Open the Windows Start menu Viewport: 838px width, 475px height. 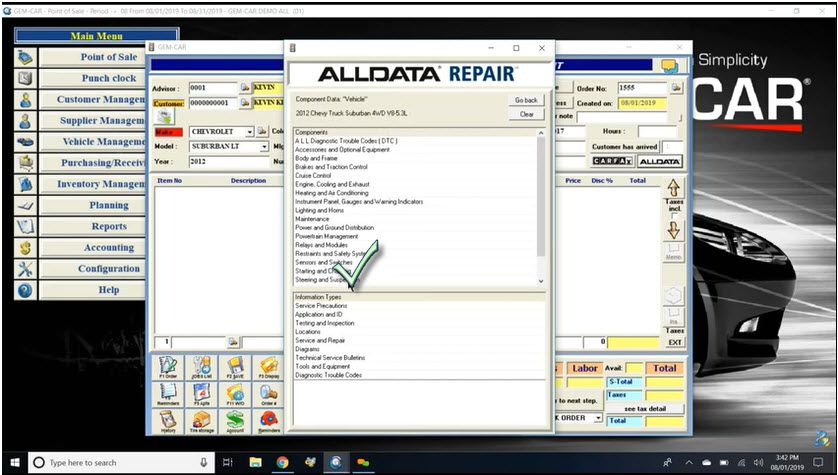14,463
